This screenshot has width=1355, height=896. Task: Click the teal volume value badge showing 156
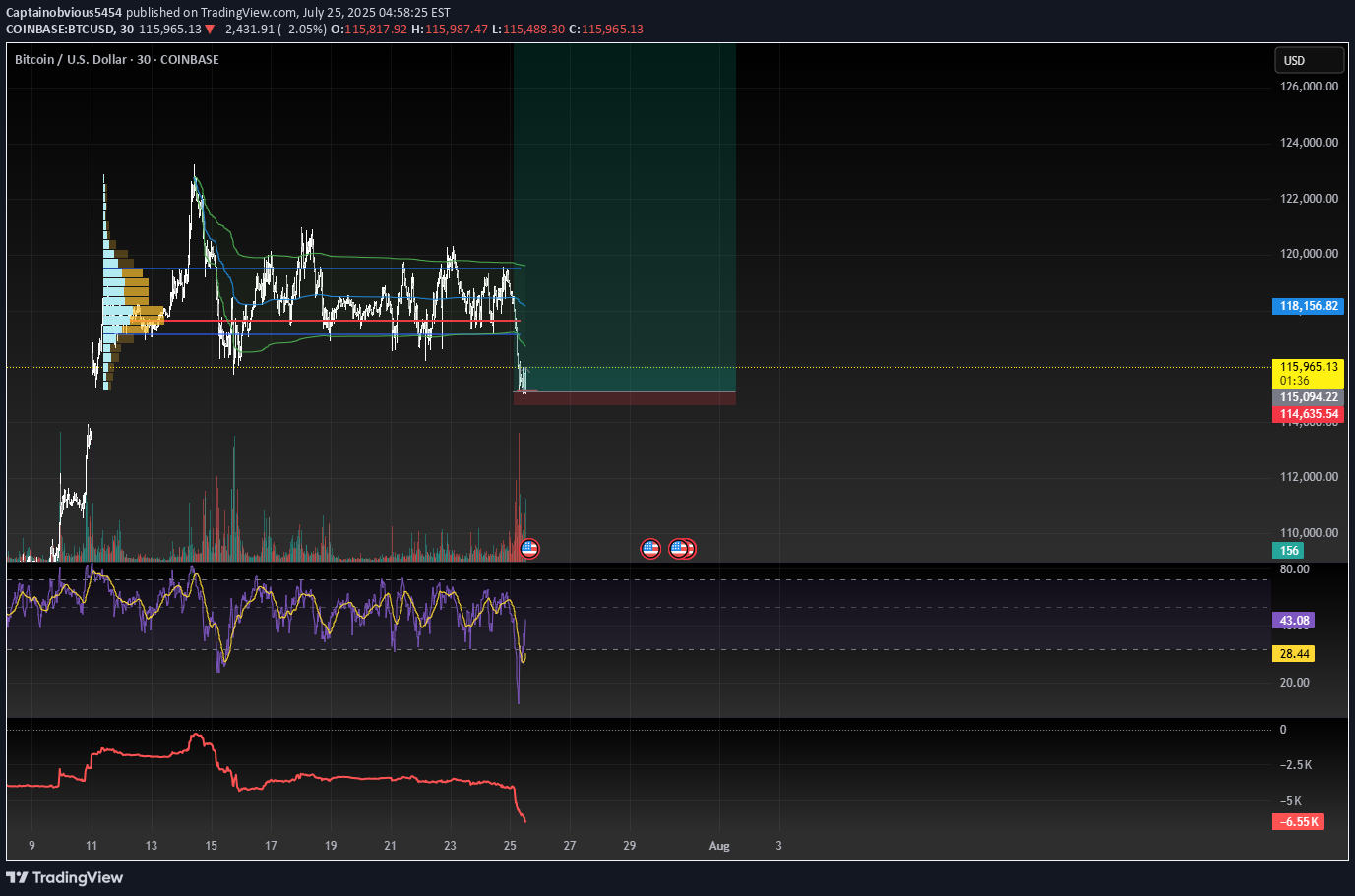(x=1288, y=550)
